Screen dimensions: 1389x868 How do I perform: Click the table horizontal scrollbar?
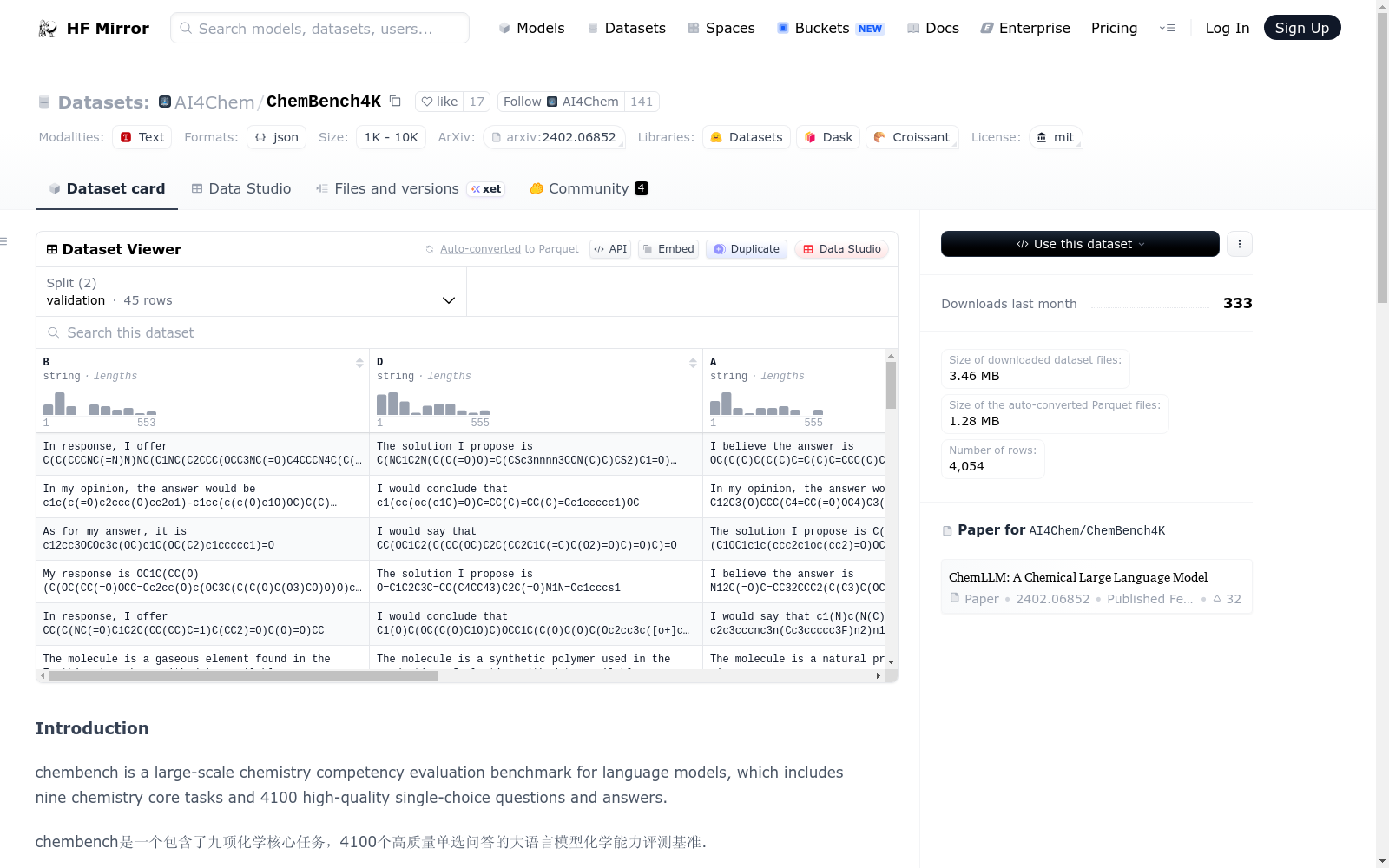pos(243,675)
